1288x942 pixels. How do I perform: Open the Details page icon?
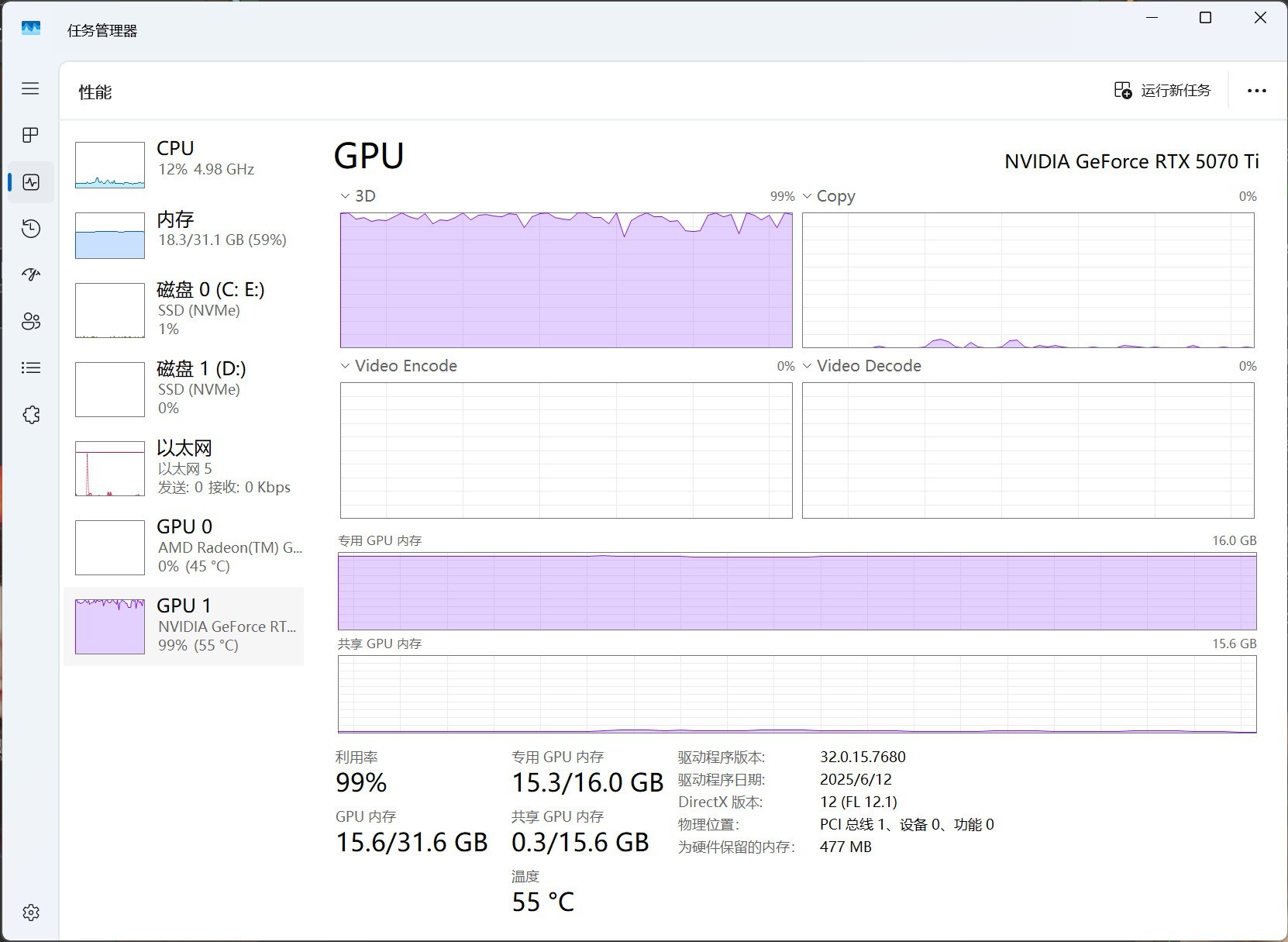pos(30,368)
